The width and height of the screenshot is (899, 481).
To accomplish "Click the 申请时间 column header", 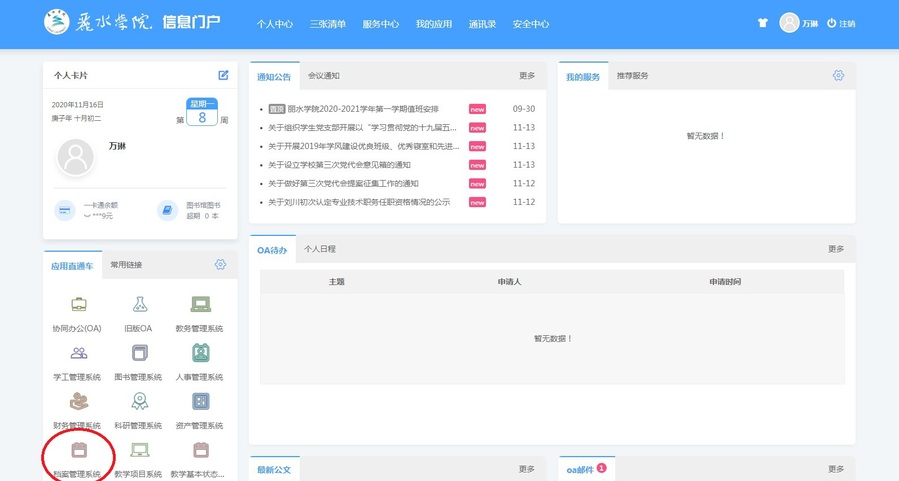I will (725, 281).
